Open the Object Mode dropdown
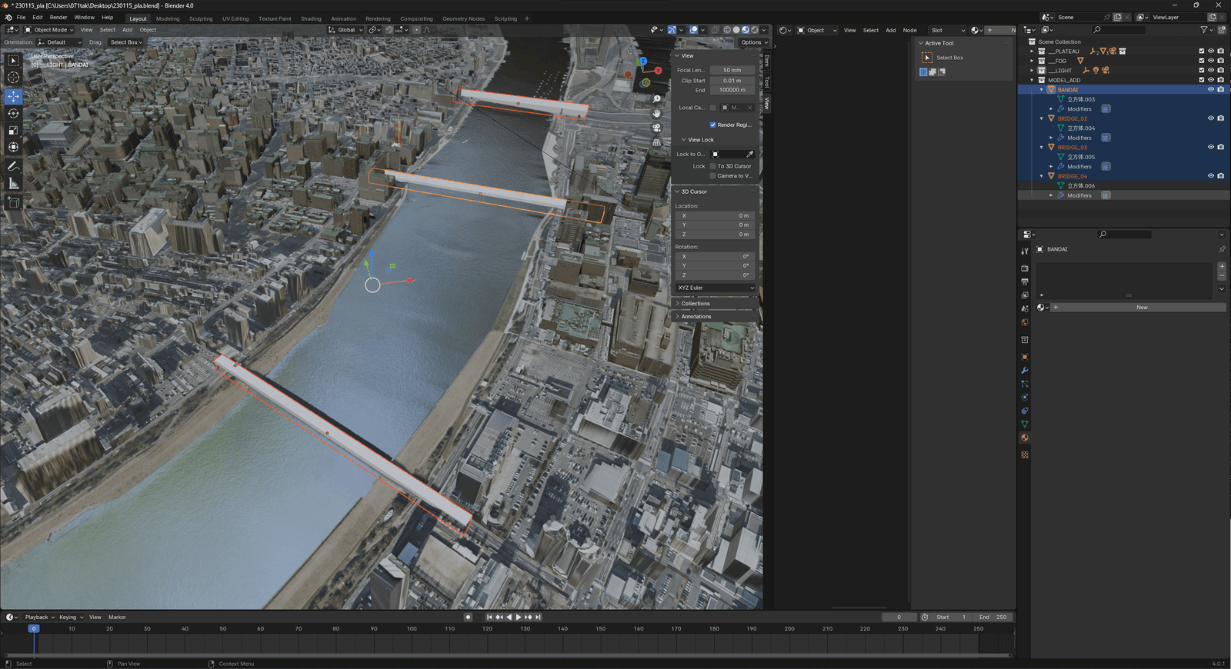Screen dimensions: 1231x669 click(50, 30)
